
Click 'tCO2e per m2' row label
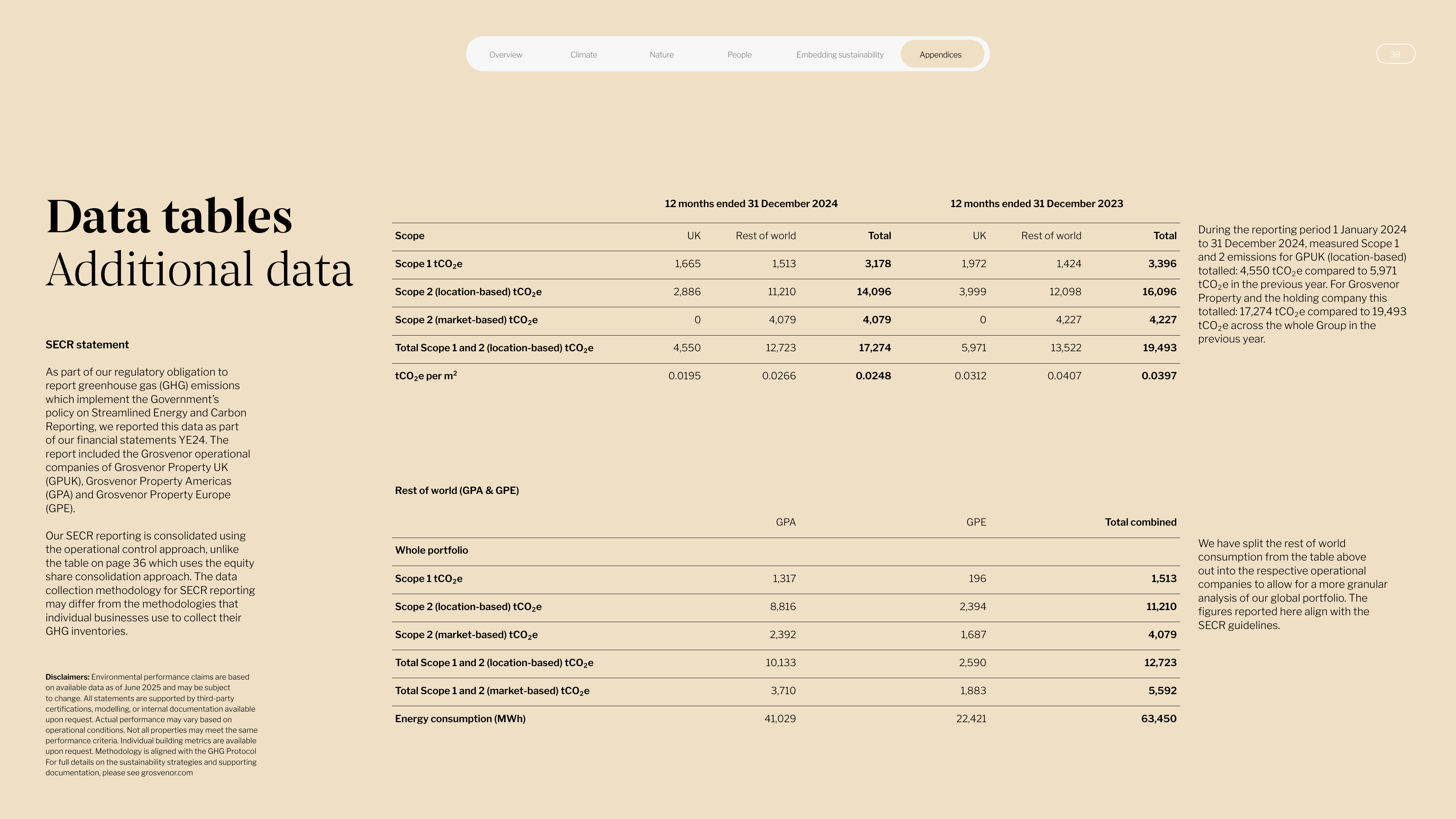(x=426, y=376)
